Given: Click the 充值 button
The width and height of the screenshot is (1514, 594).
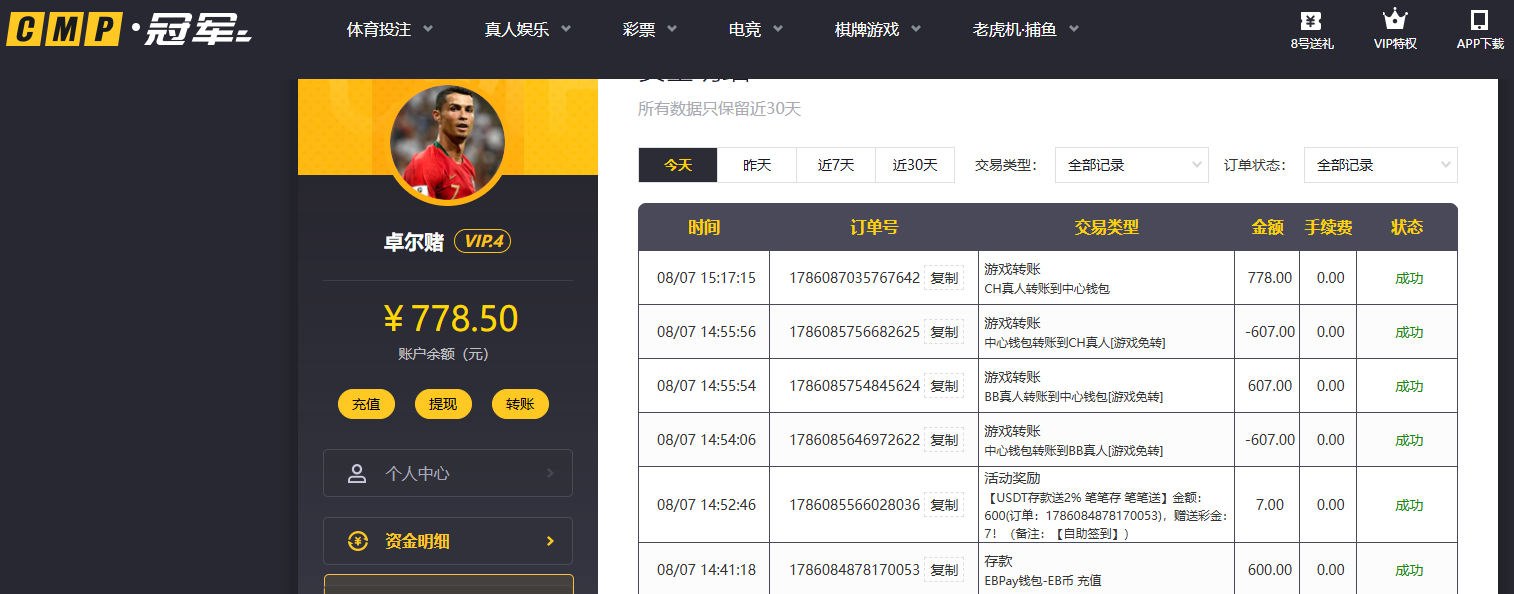Looking at the screenshot, I should point(366,404).
